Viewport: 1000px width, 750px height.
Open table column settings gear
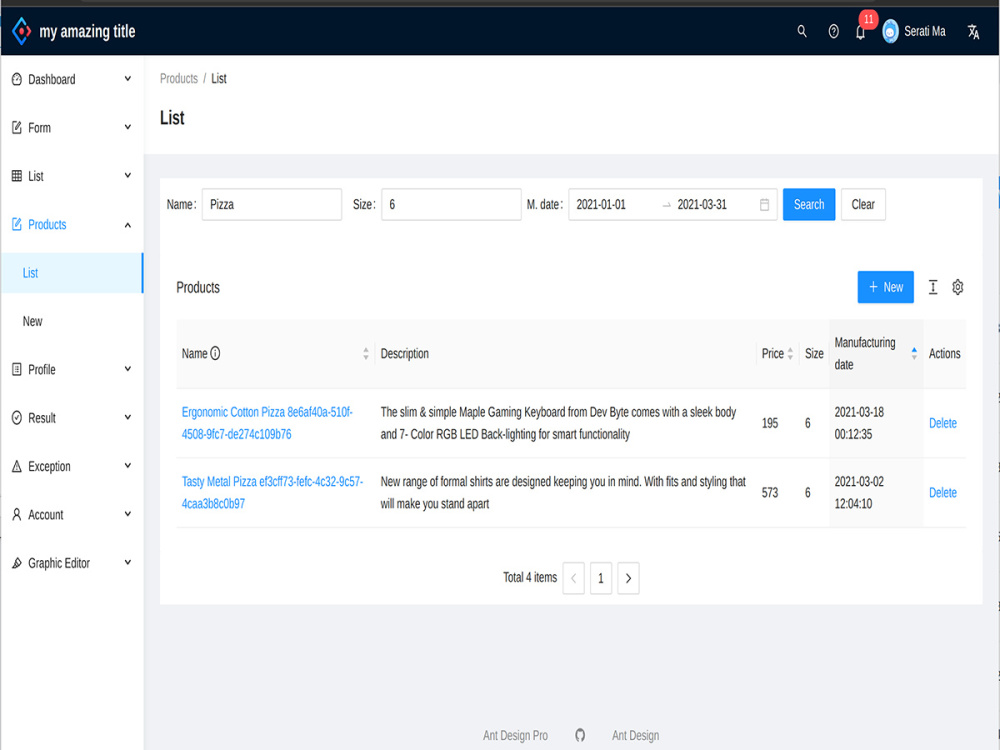point(957,287)
